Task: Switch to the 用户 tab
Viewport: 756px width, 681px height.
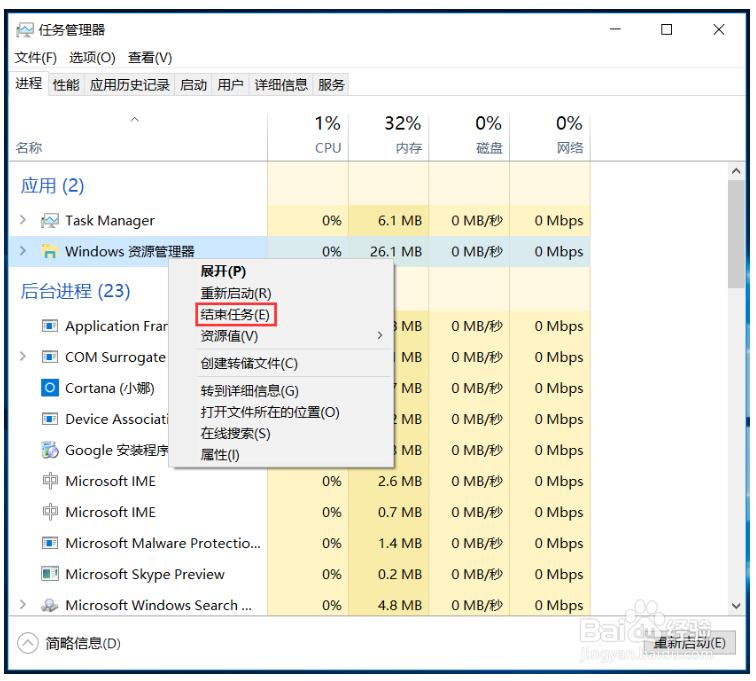Action: point(230,85)
